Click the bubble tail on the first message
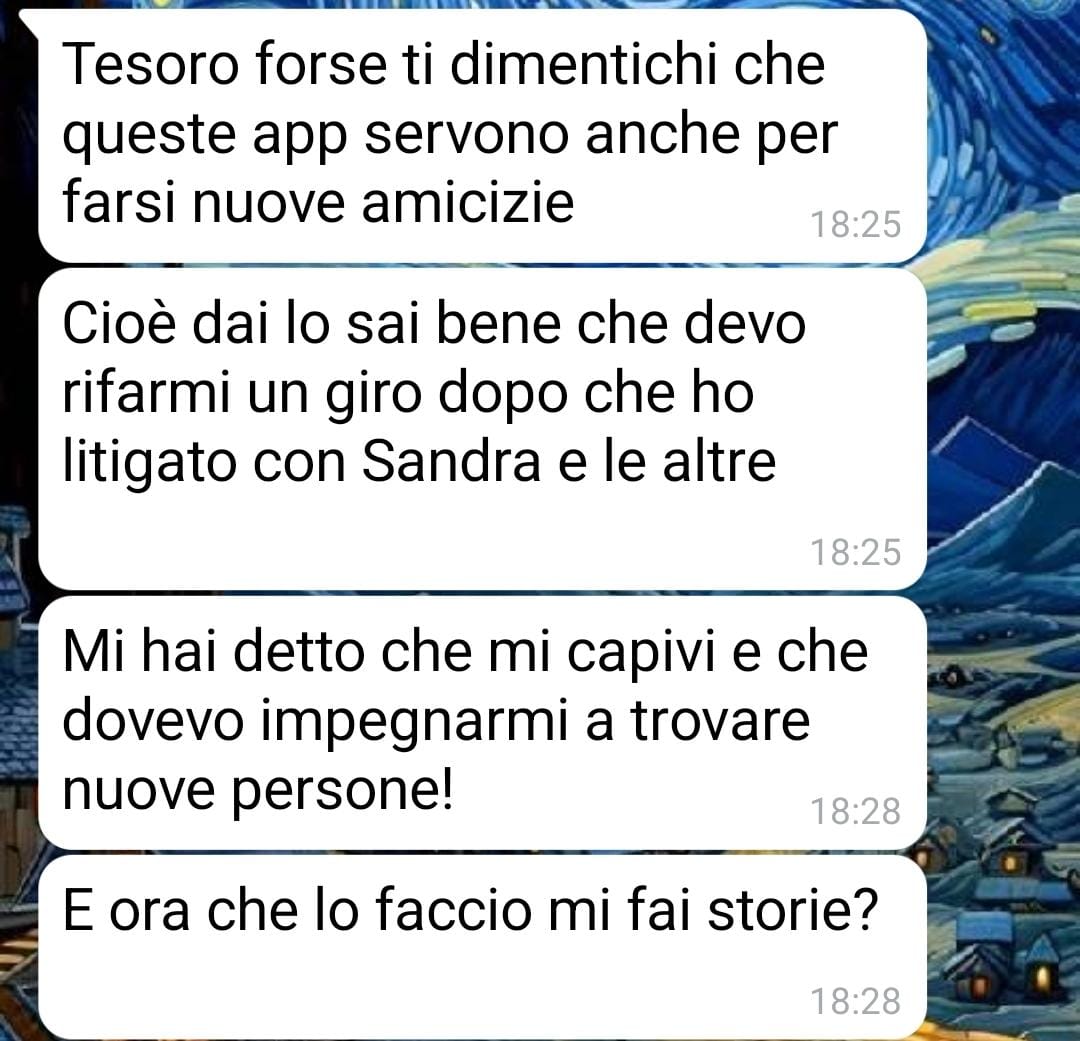Viewport: 1080px width, 1041px height. (31, 21)
